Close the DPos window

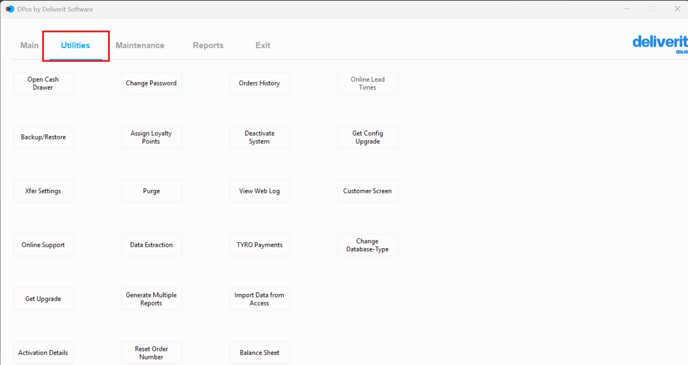[x=677, y=9]
